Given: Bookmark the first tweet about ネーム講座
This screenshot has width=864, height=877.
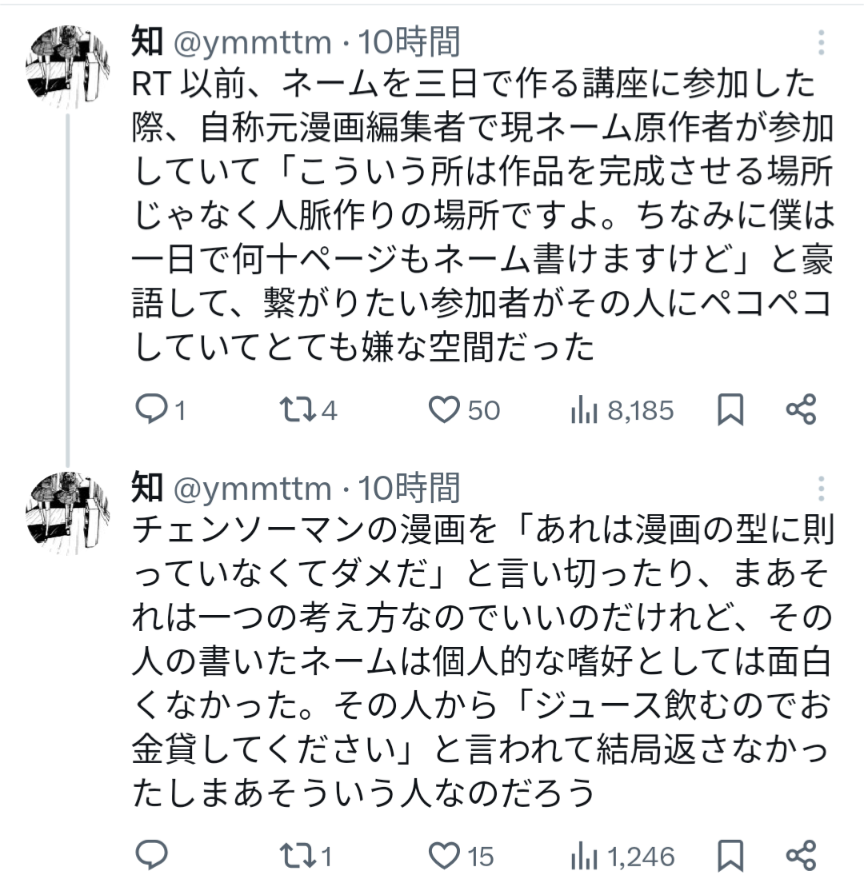Looking at the screenshot, I should click(x=731, y=410).
